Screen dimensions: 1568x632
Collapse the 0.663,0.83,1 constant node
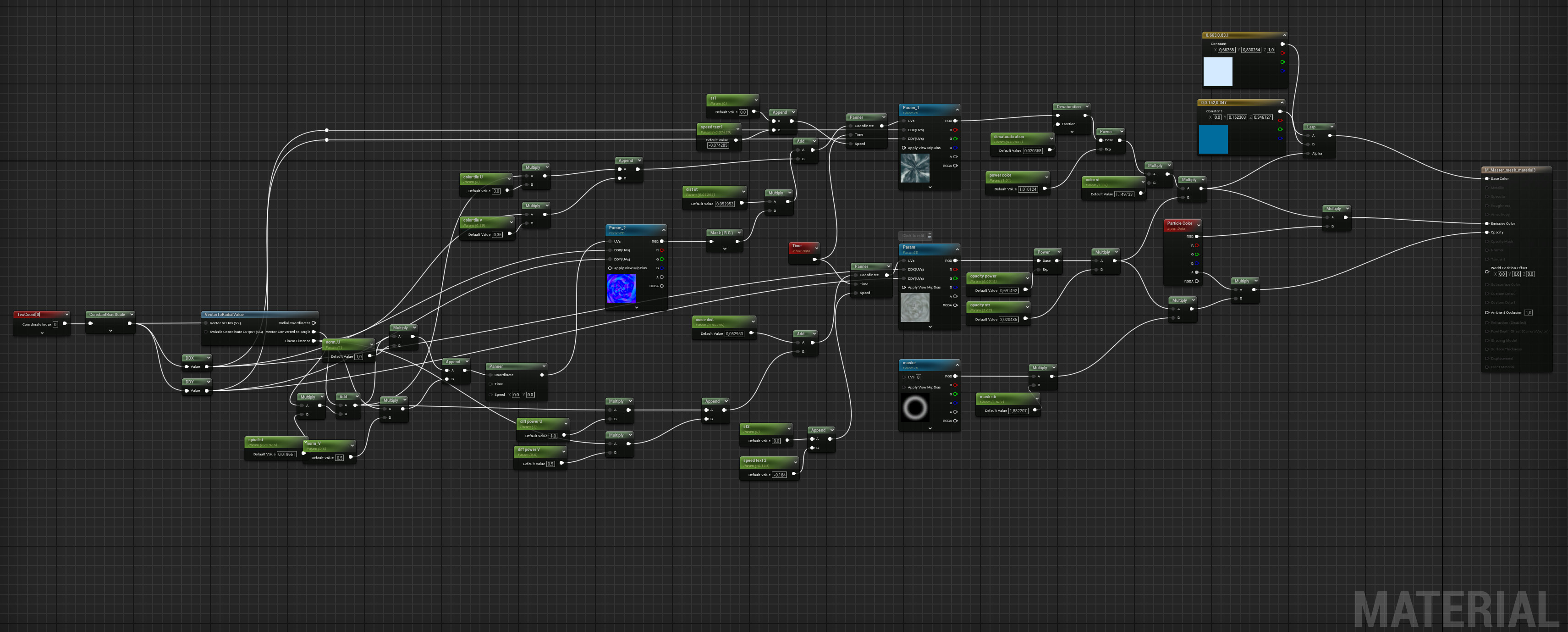click(x=1284, y=35)
